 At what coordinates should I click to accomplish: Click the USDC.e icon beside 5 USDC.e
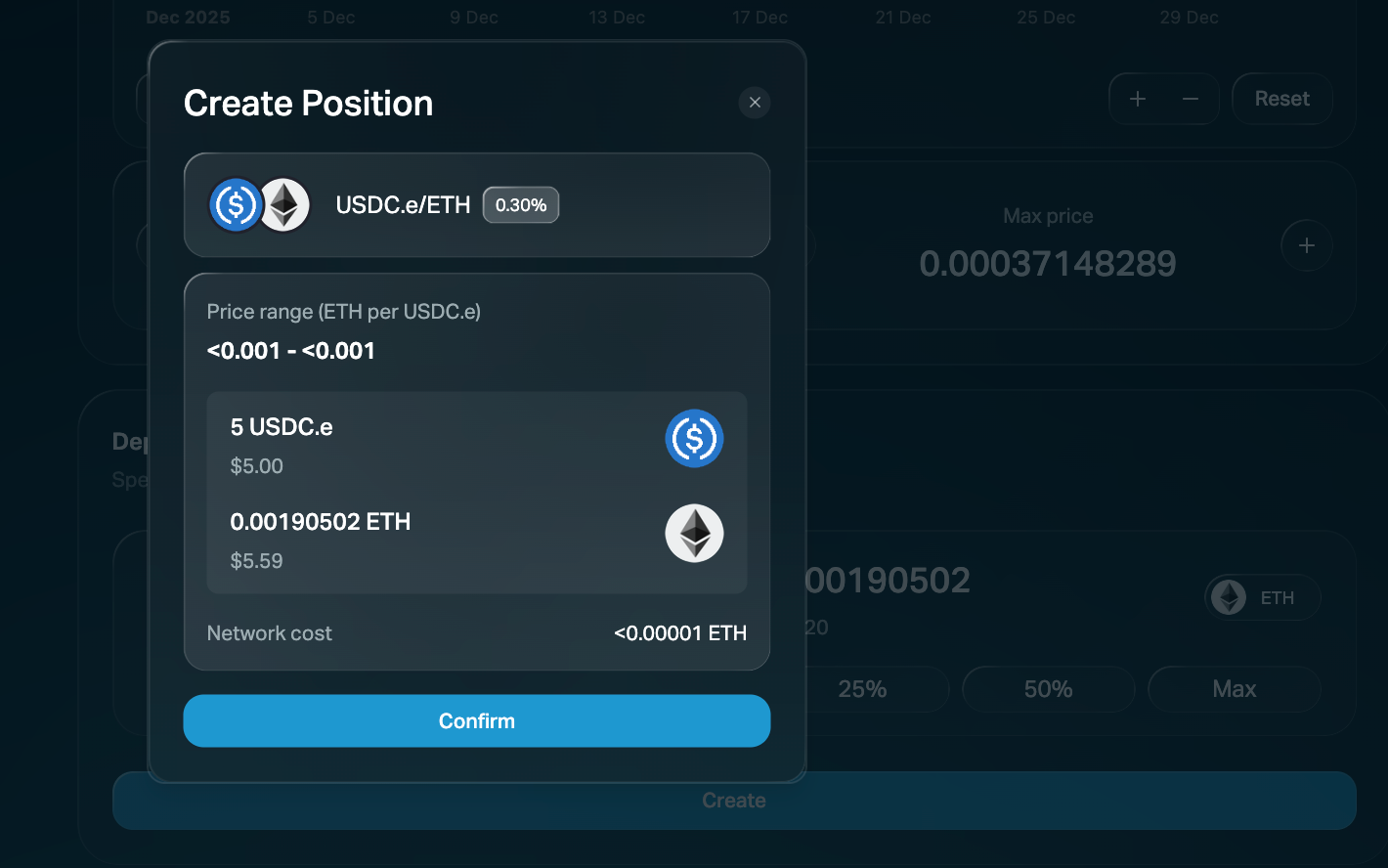click(694, 438)
